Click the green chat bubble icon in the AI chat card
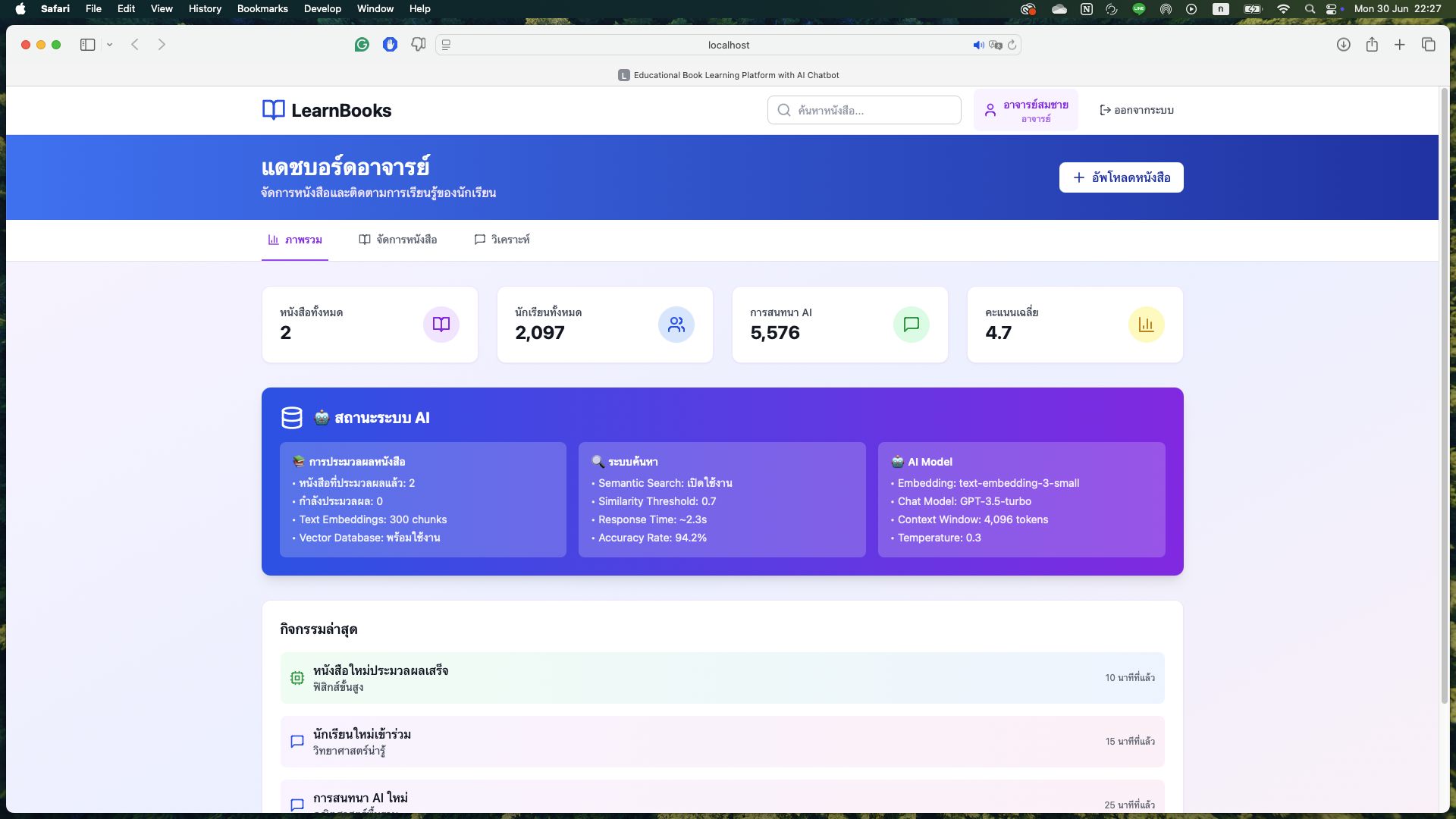This screenshot has width=1456, height=819. click(912, 325)
